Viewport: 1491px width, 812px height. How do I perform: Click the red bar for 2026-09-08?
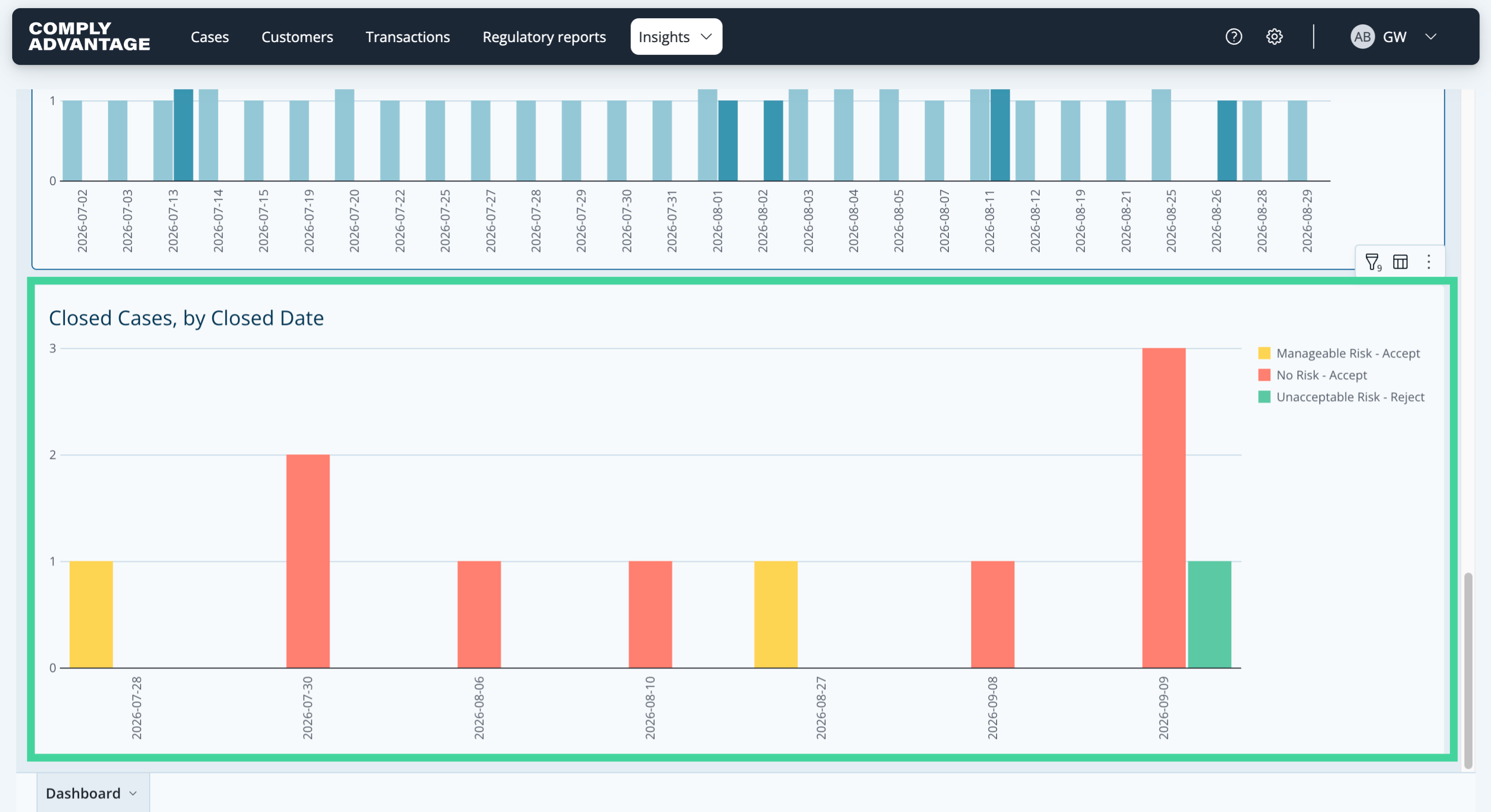(x=992, y=614)
